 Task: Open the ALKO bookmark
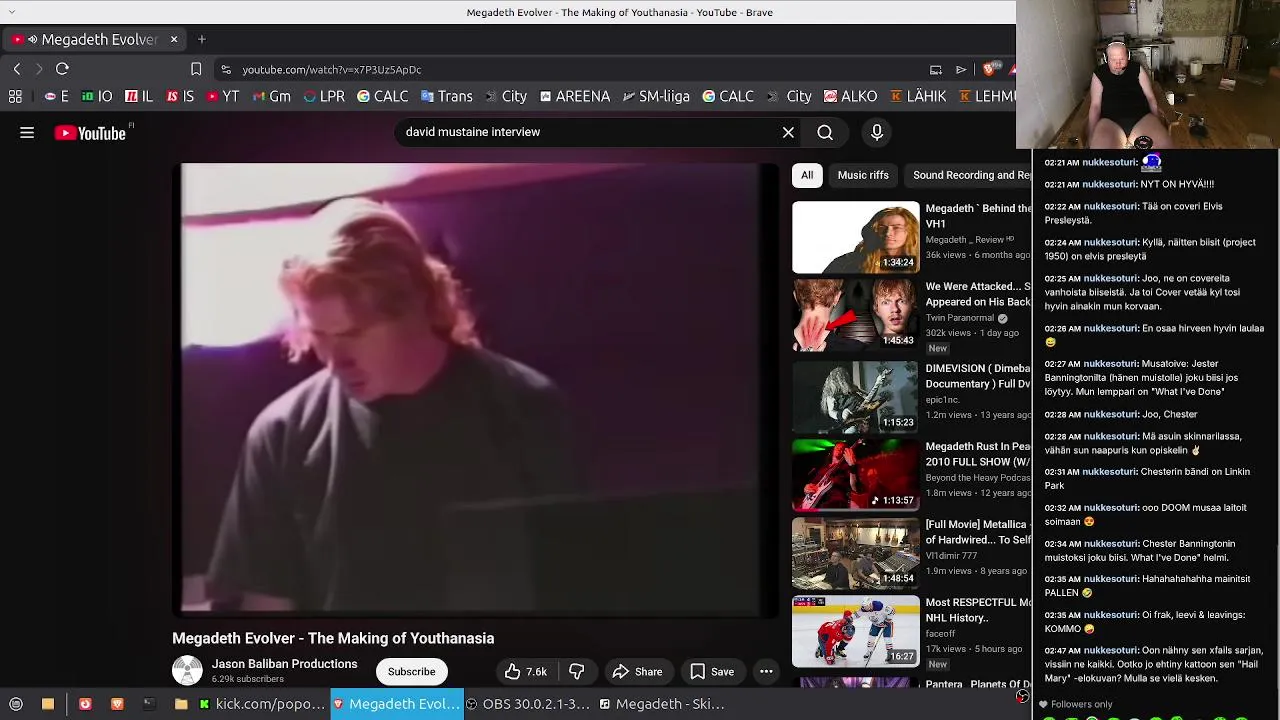851,96
